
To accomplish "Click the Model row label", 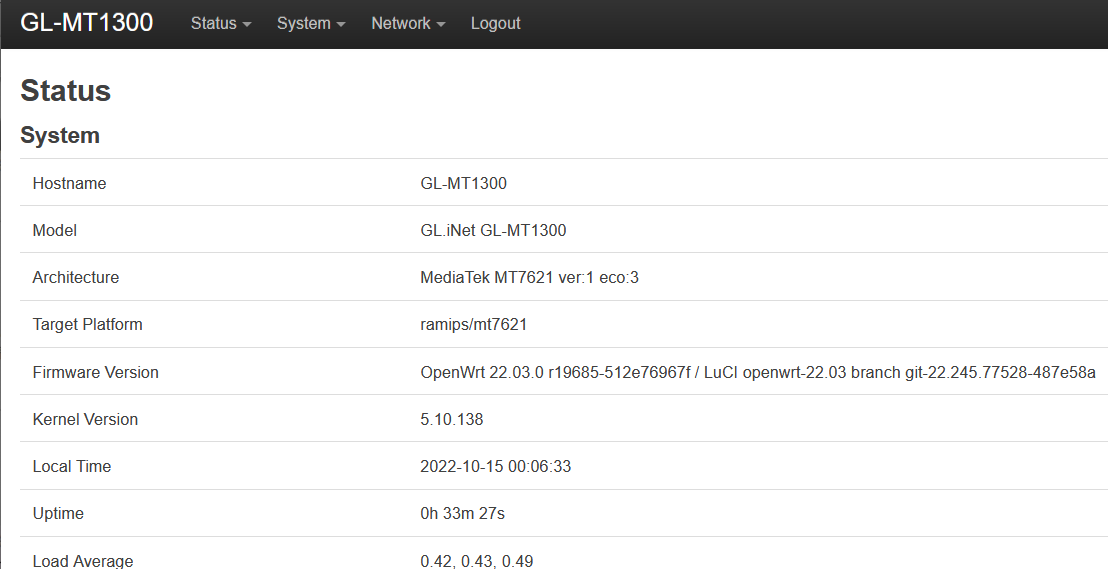I will 54,230.
